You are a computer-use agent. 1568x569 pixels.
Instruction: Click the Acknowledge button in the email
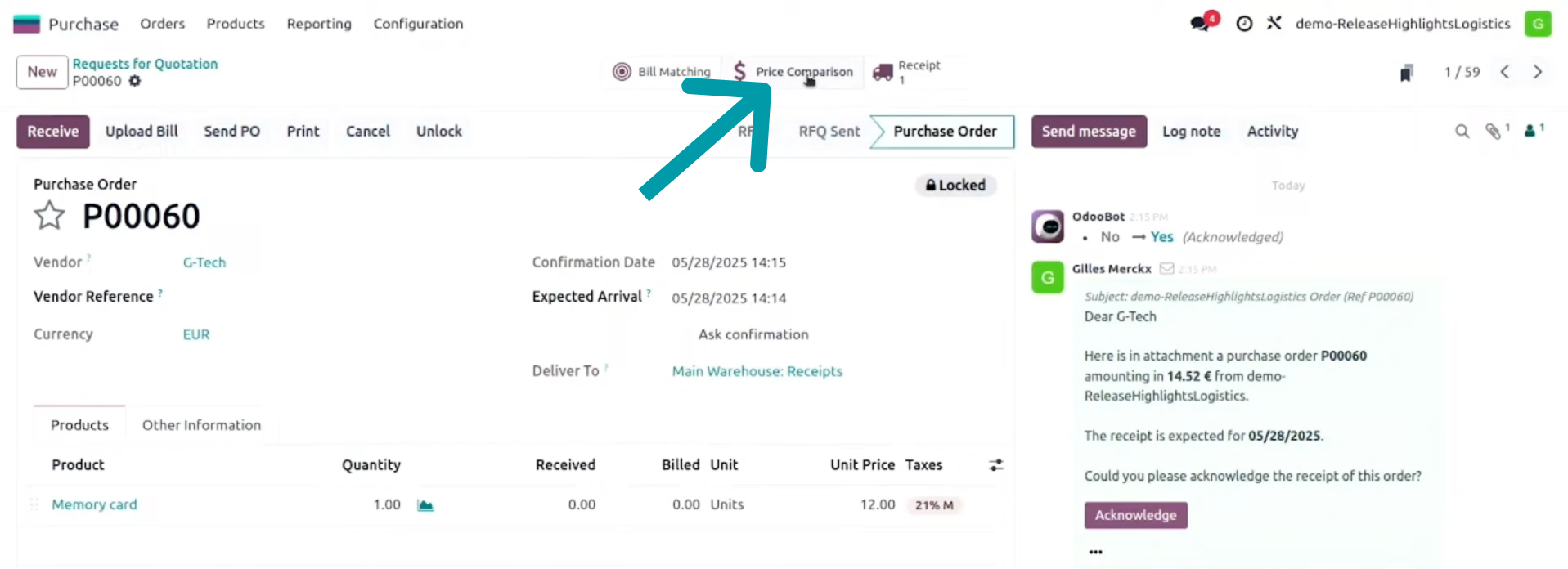coord(1135,515)
